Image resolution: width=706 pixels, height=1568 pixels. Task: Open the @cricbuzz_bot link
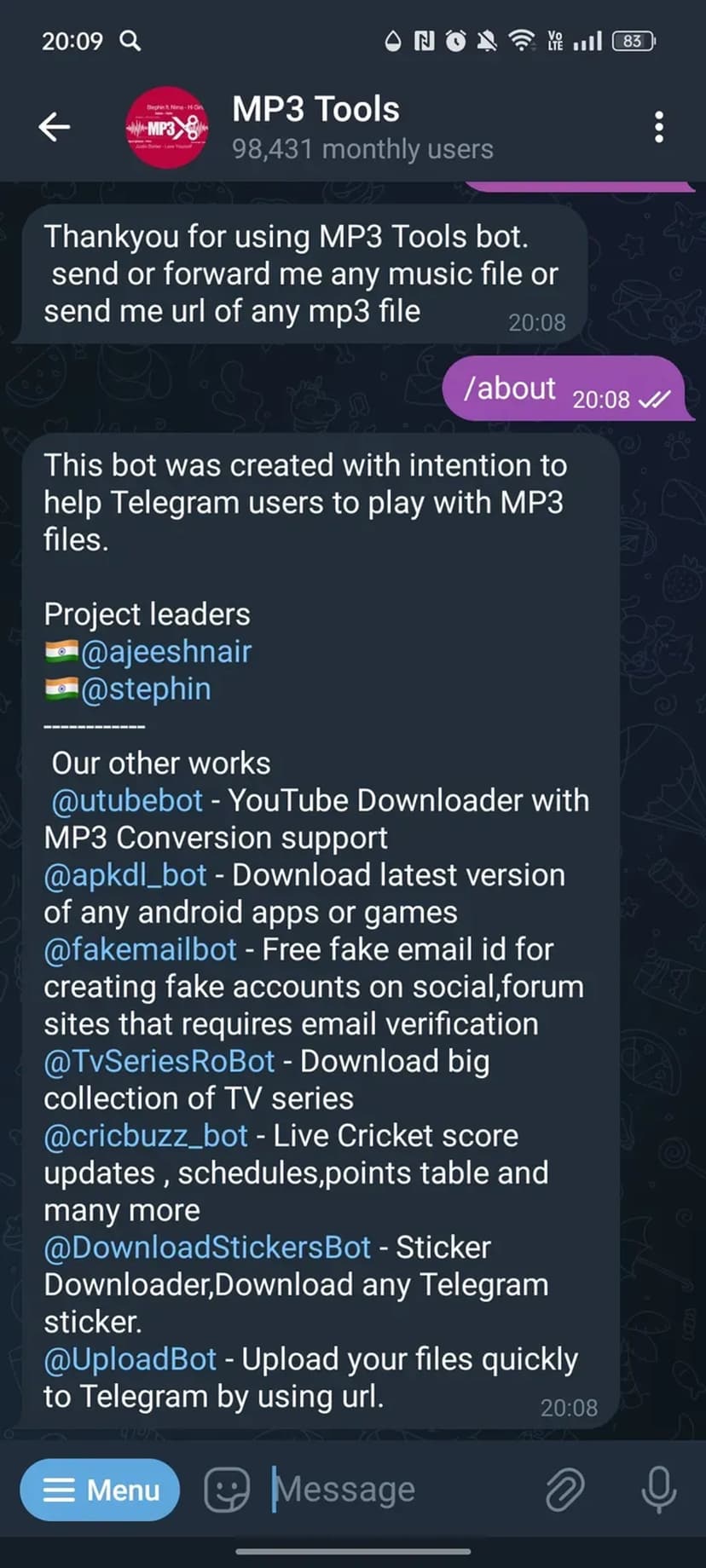(x=146, y=1136)
